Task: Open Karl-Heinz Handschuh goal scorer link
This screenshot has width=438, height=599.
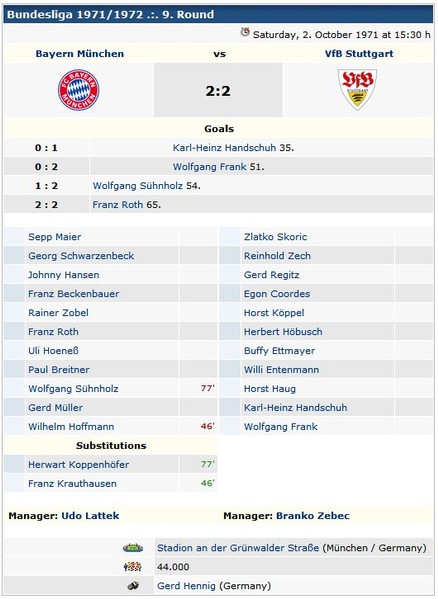Action: tap(224, 148)
